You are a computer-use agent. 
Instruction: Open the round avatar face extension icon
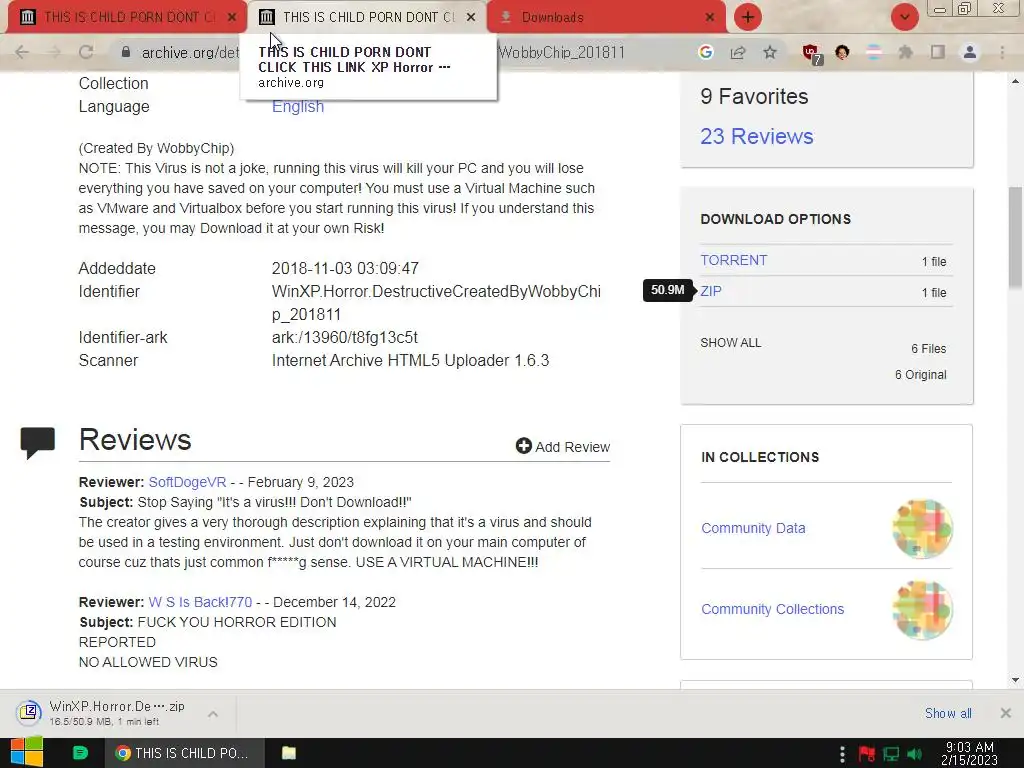(x=842, y=52)
